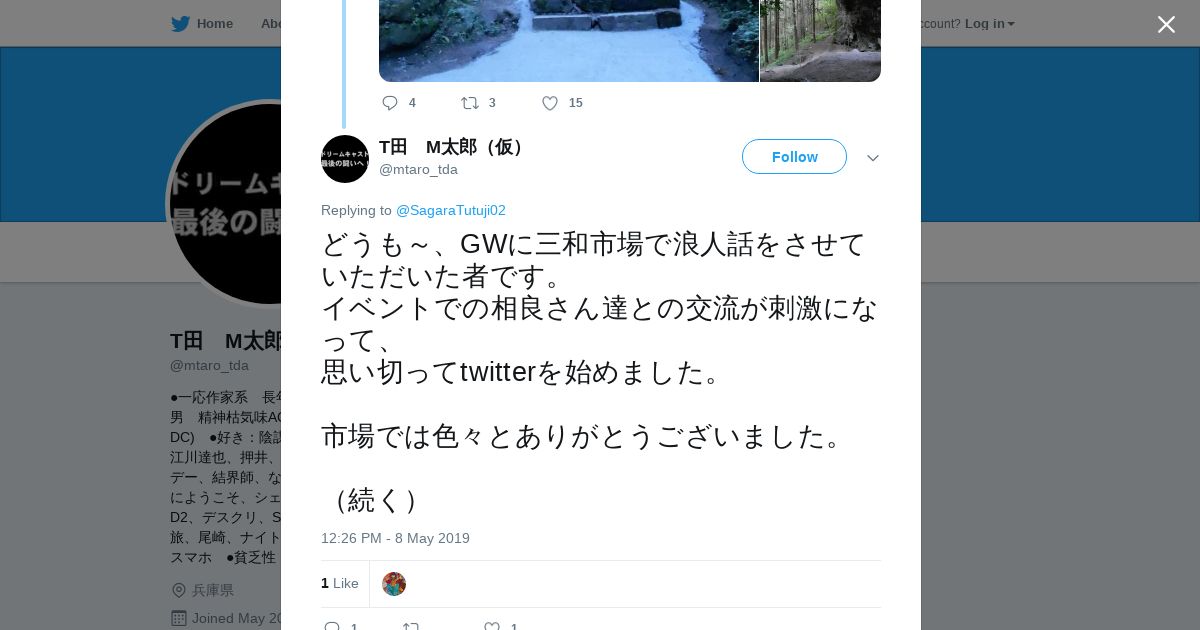The image size is (1200, 630).
Task: Click the author's round profile avatar
Action: click(345, 159)
